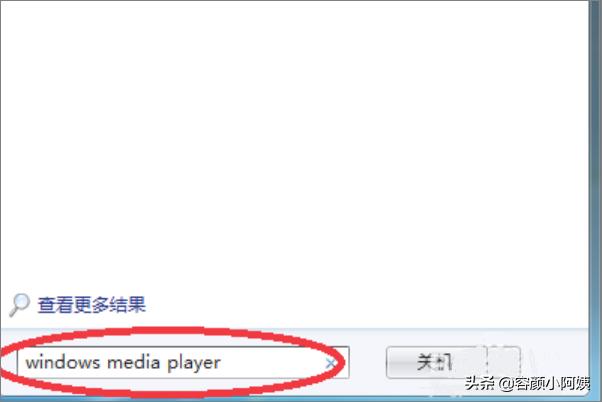Remove the search text using the blue X
602x402 pixels.
(330, 363)
